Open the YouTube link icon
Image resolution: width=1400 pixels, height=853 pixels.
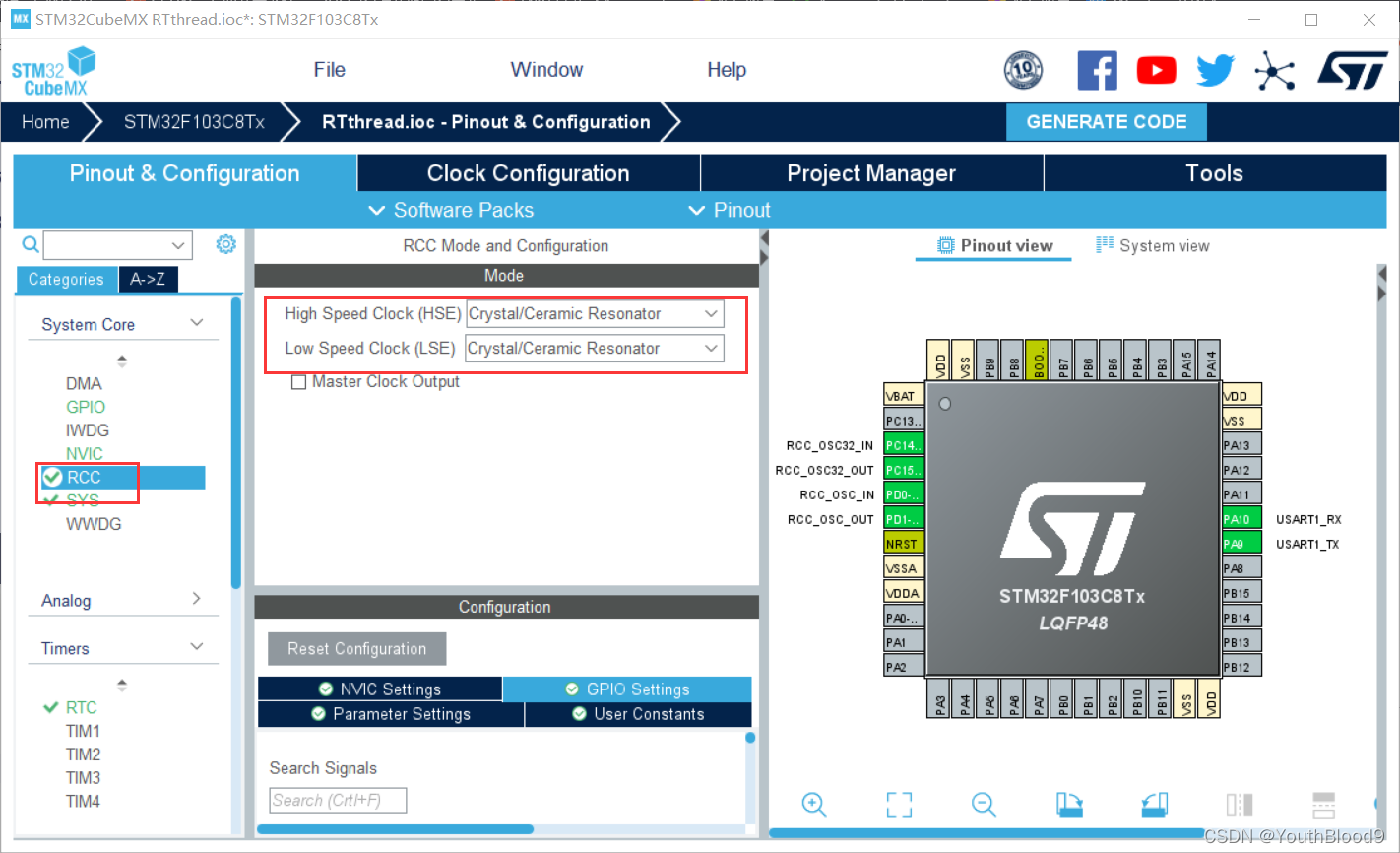pos(1156,71)
